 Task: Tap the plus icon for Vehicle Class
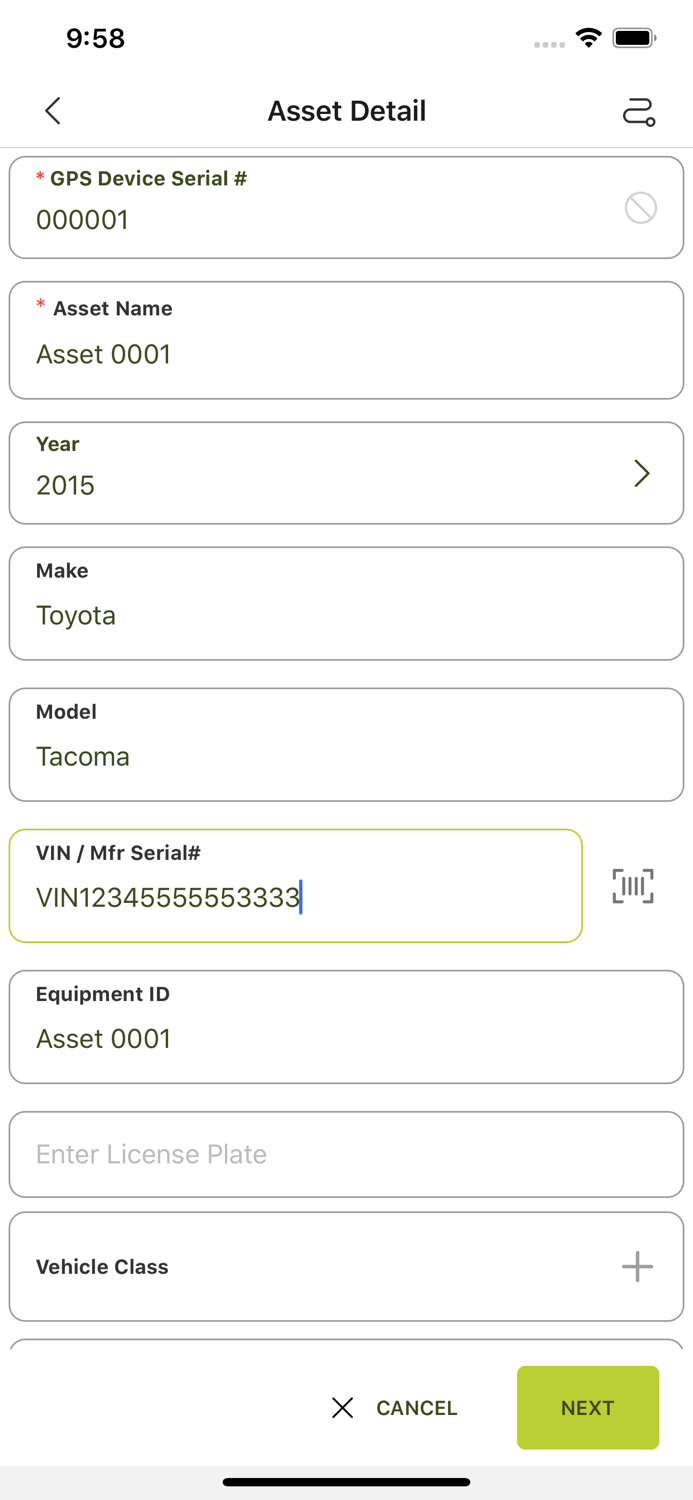coord(637,1267)
